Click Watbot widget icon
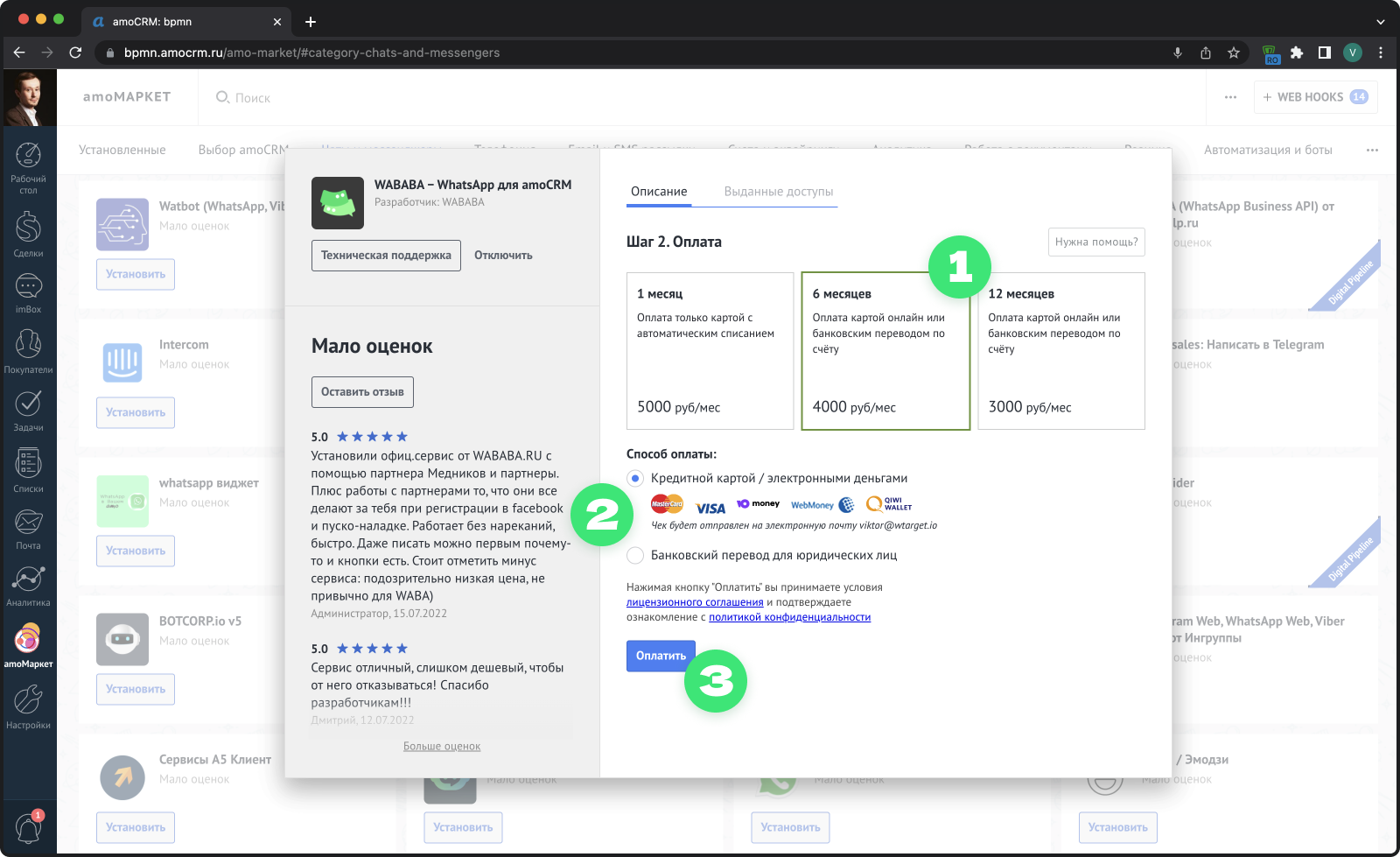 (122, 224)
